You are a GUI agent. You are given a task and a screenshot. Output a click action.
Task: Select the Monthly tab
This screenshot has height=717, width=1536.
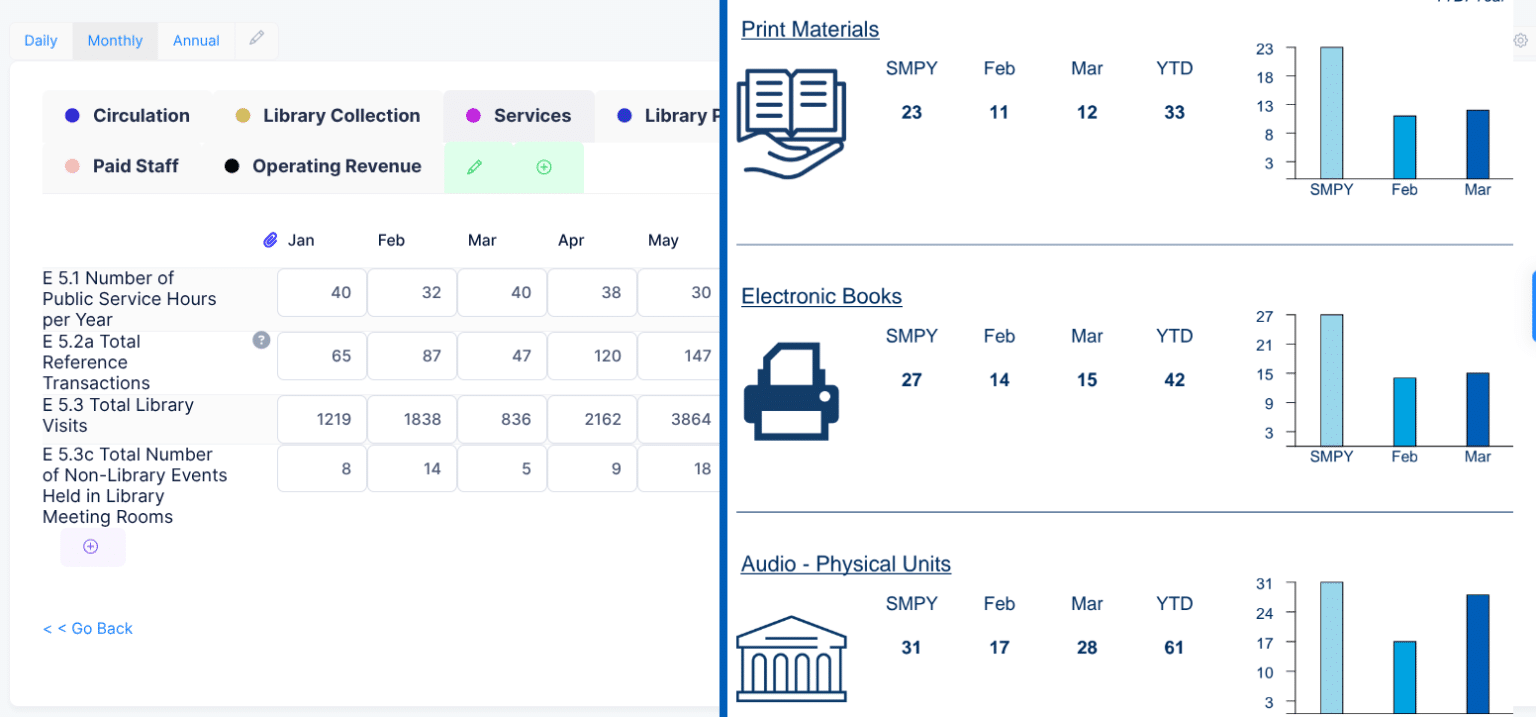pos(115,41)
